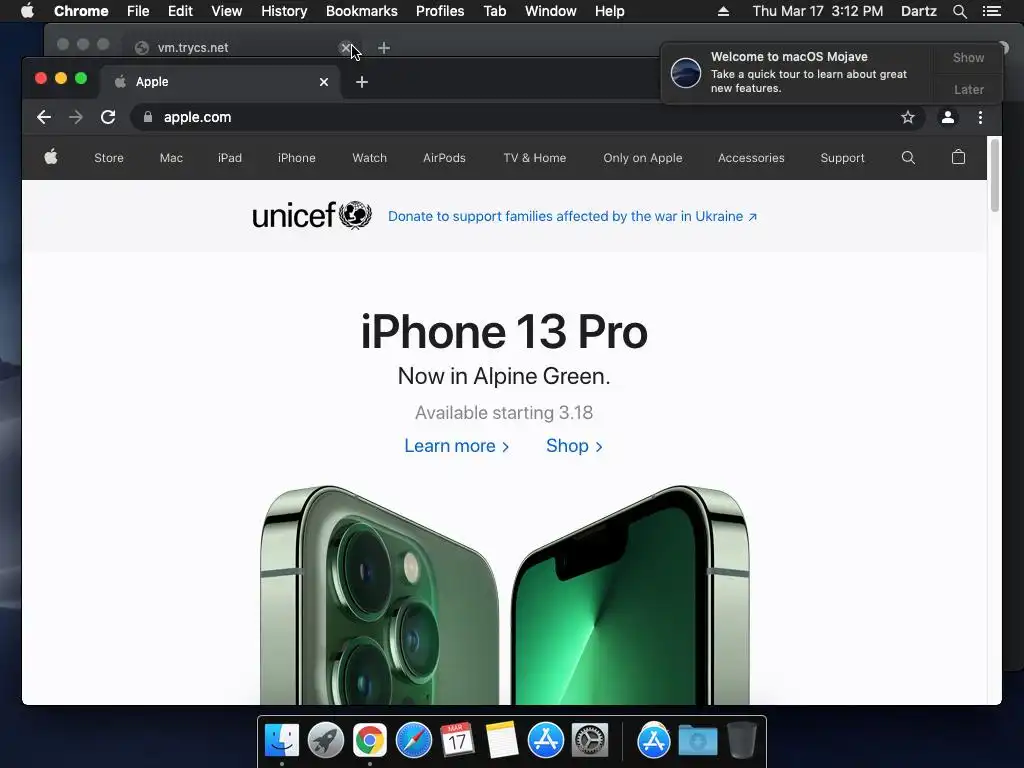The image size is (1024, 768).
Task: Reload the apple.com page
Action: tap(108, 117)
